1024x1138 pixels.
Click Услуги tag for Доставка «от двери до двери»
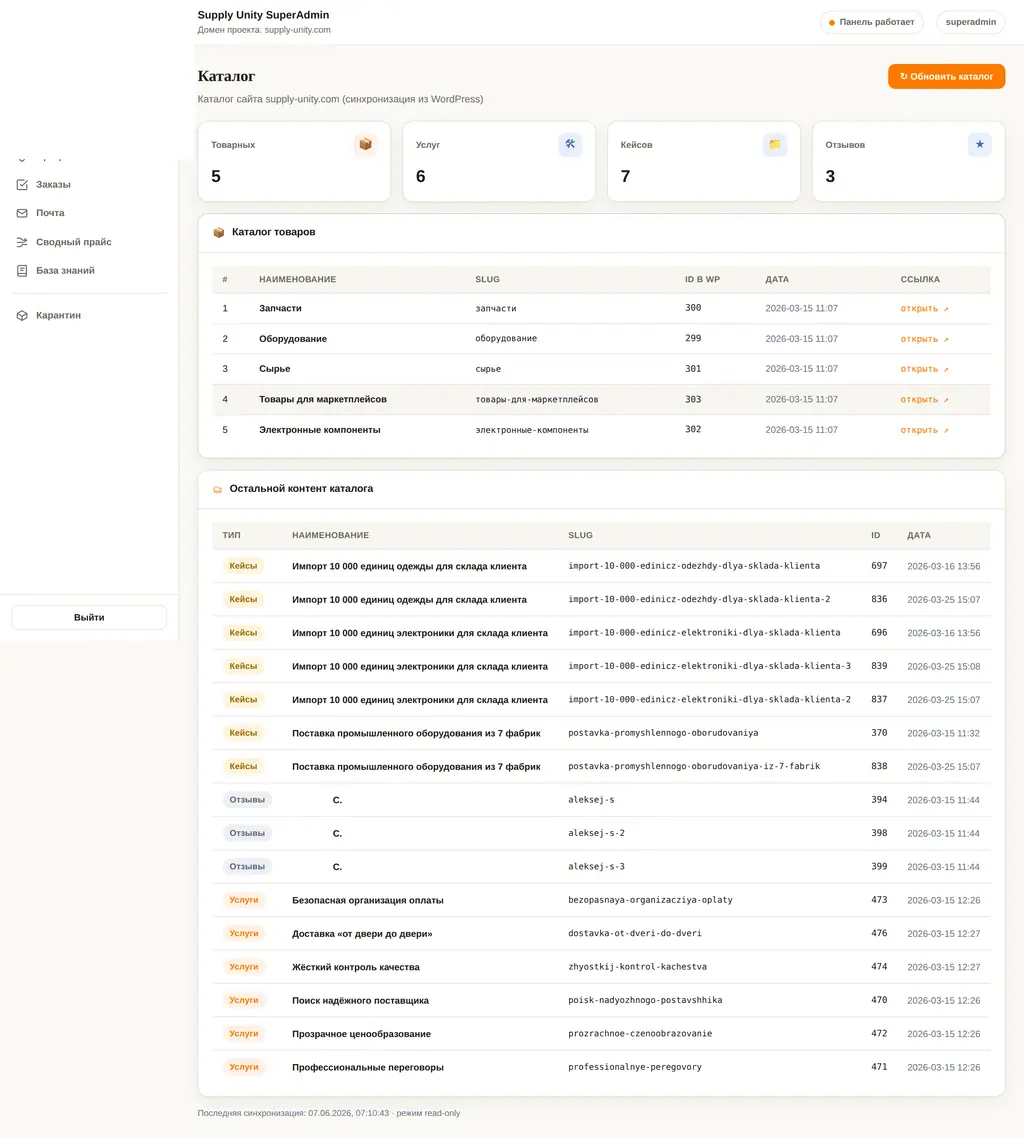[x=244, y=933]
